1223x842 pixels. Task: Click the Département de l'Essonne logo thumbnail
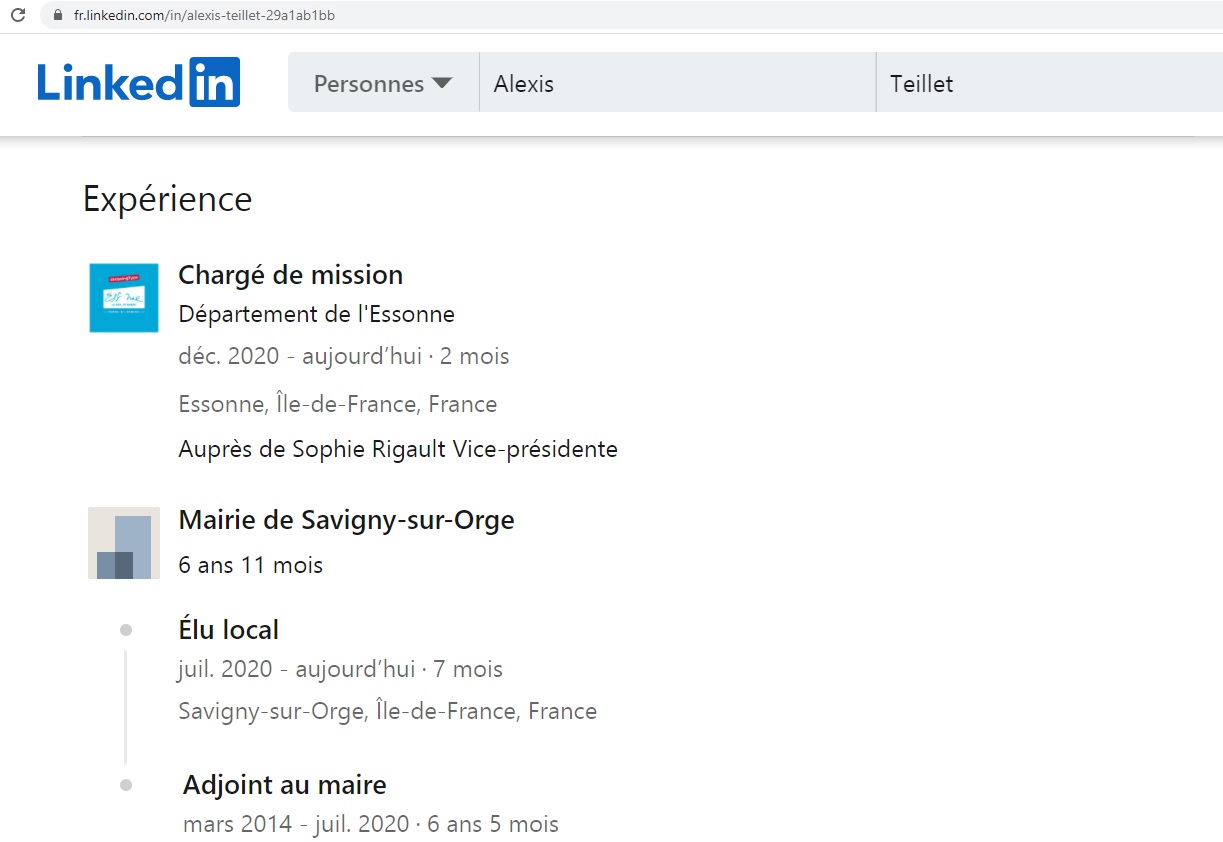click(124, 298)
